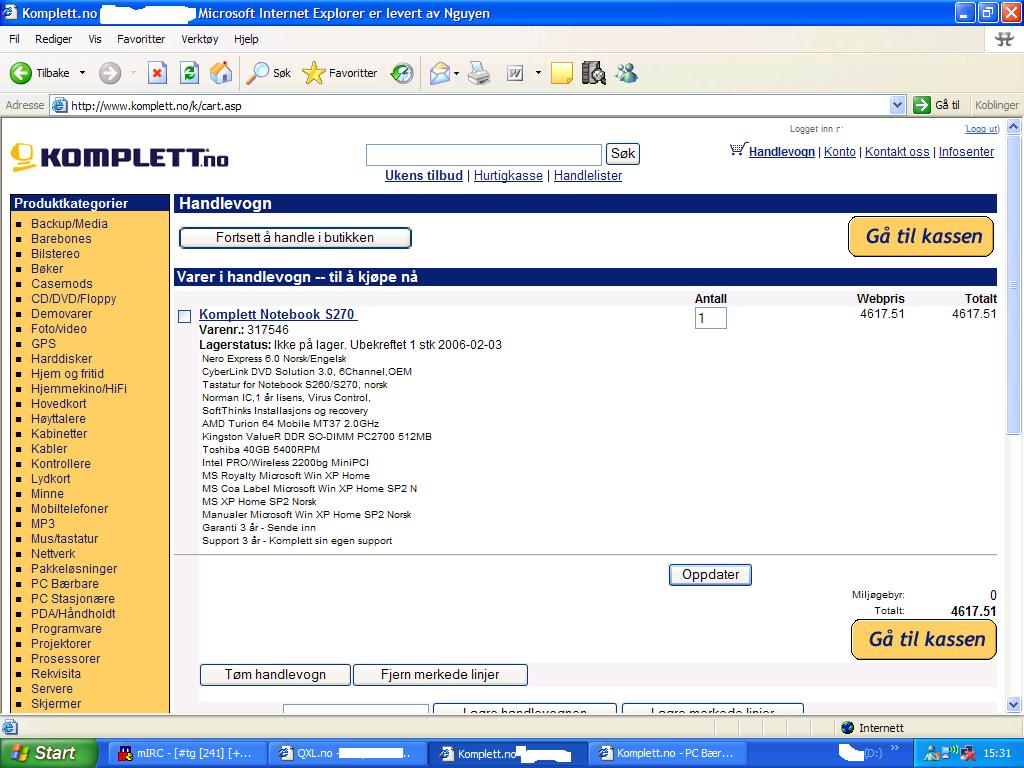The image size is (1024, 768).
Task: Launch the Messenger people icon
Action: pyautogui.click(x=626, y=73)
